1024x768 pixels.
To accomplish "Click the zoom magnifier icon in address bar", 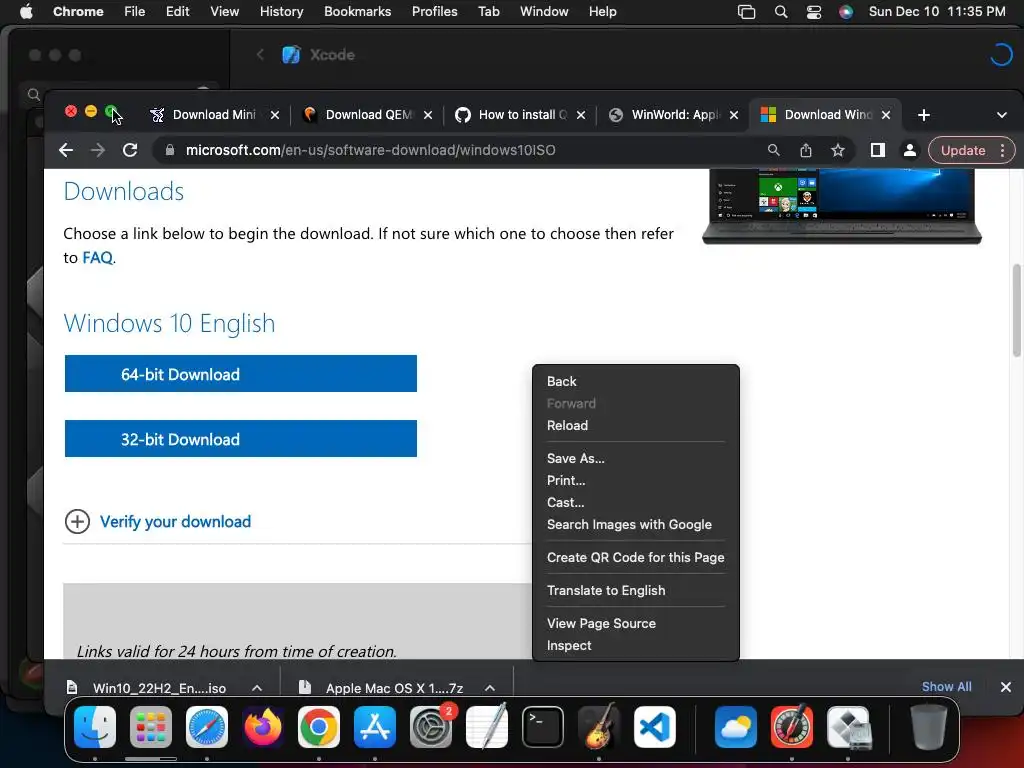I will point(773,150).
